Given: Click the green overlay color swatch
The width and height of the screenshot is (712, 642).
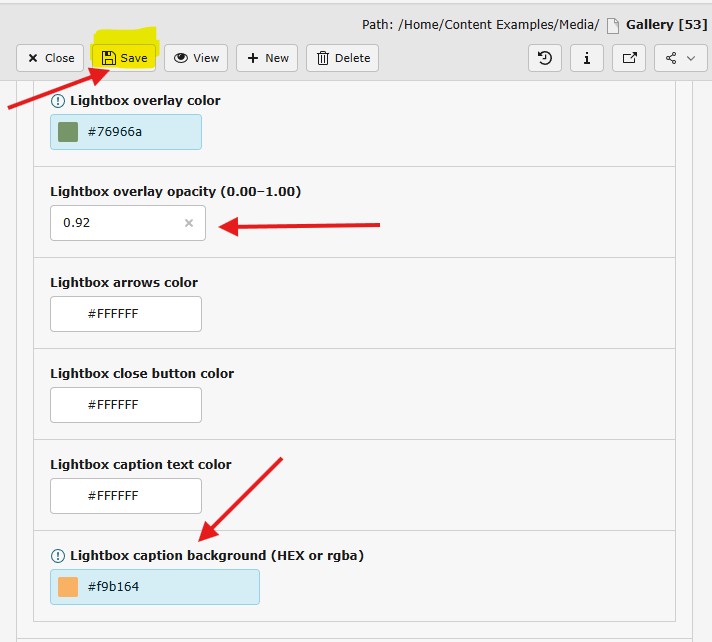Looking at the screenshot, I should (68, 132).
